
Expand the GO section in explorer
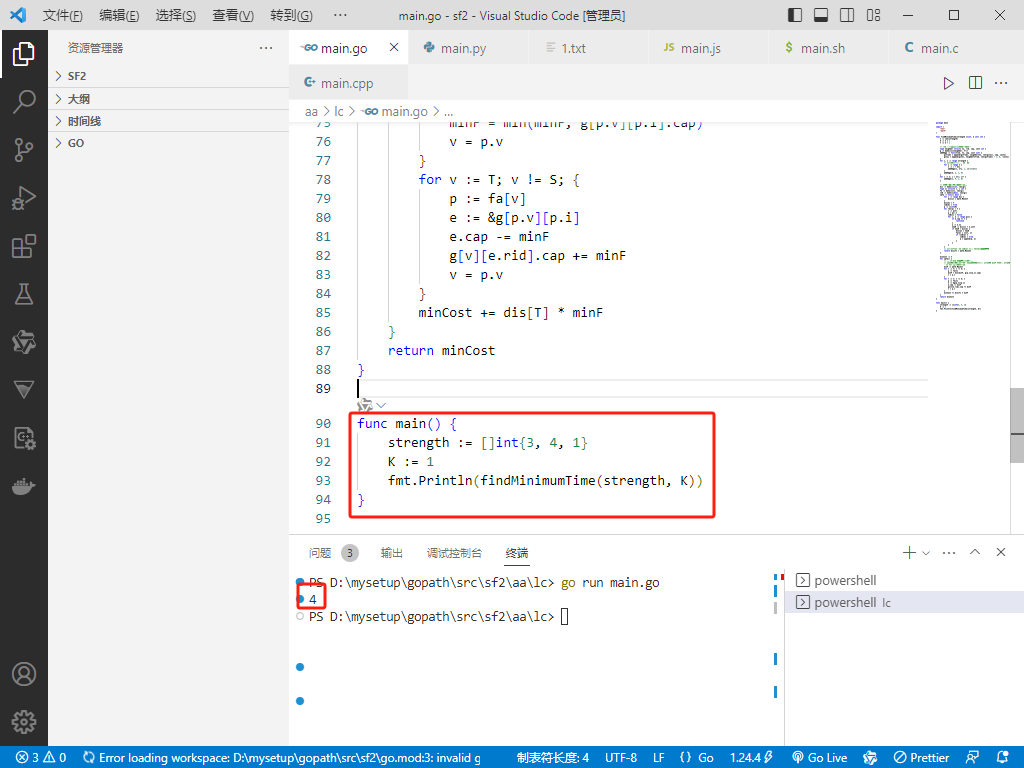168,143
